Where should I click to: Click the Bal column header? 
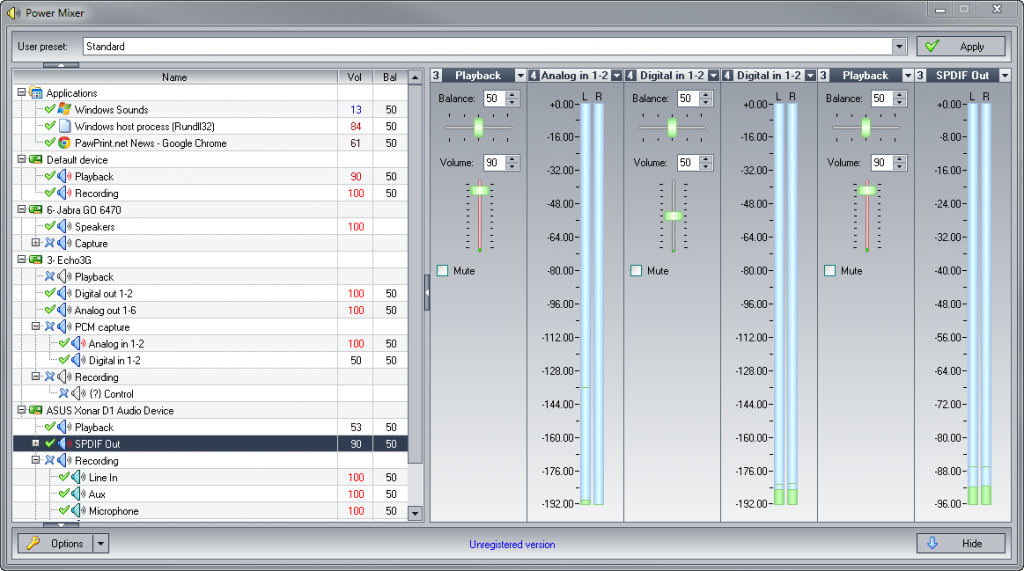pos(390,77)
